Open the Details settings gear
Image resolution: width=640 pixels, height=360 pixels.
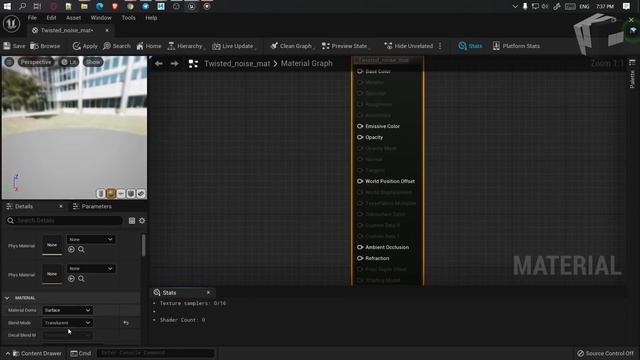click(142, 221)
